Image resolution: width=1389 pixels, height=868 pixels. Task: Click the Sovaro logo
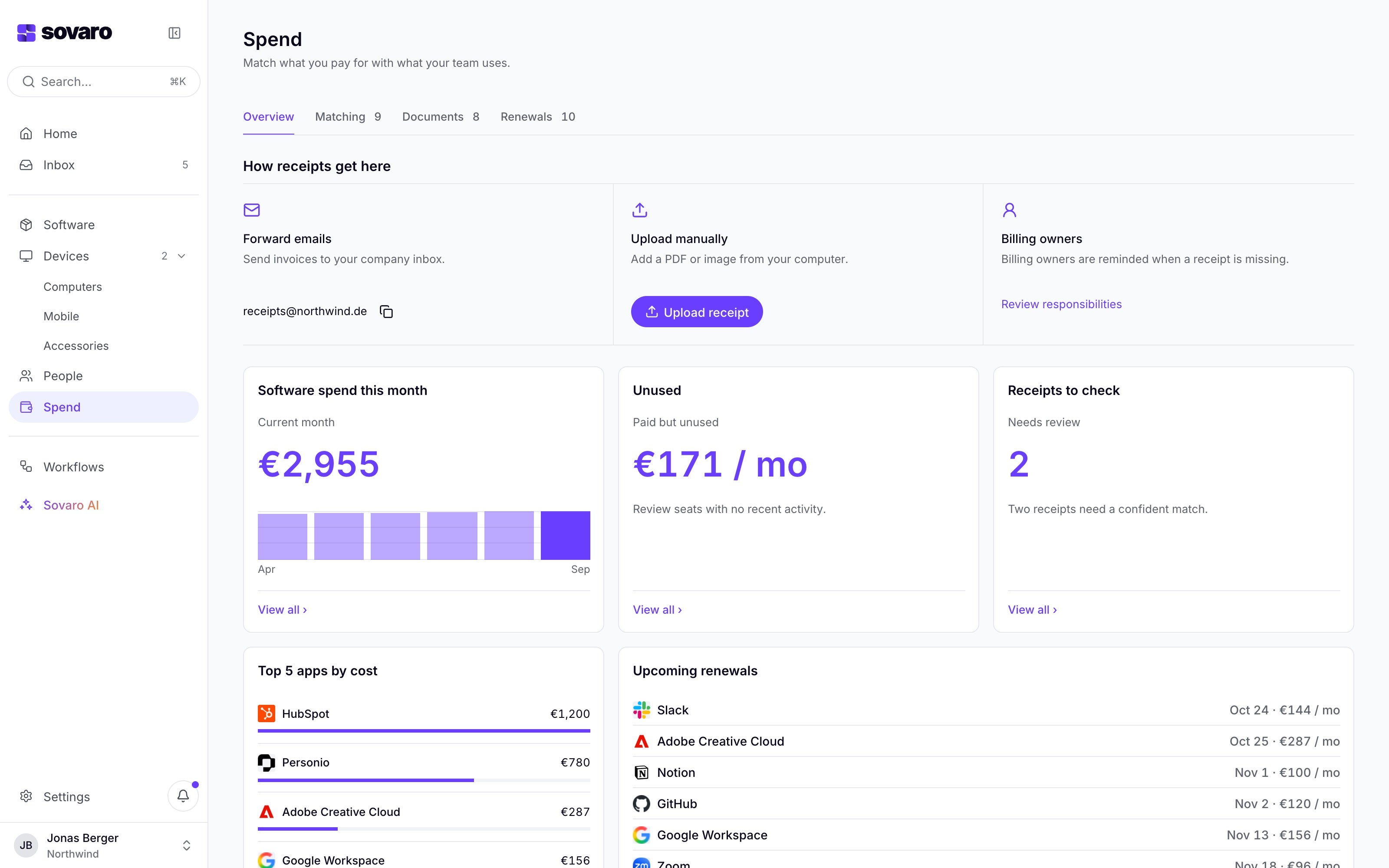64,33
